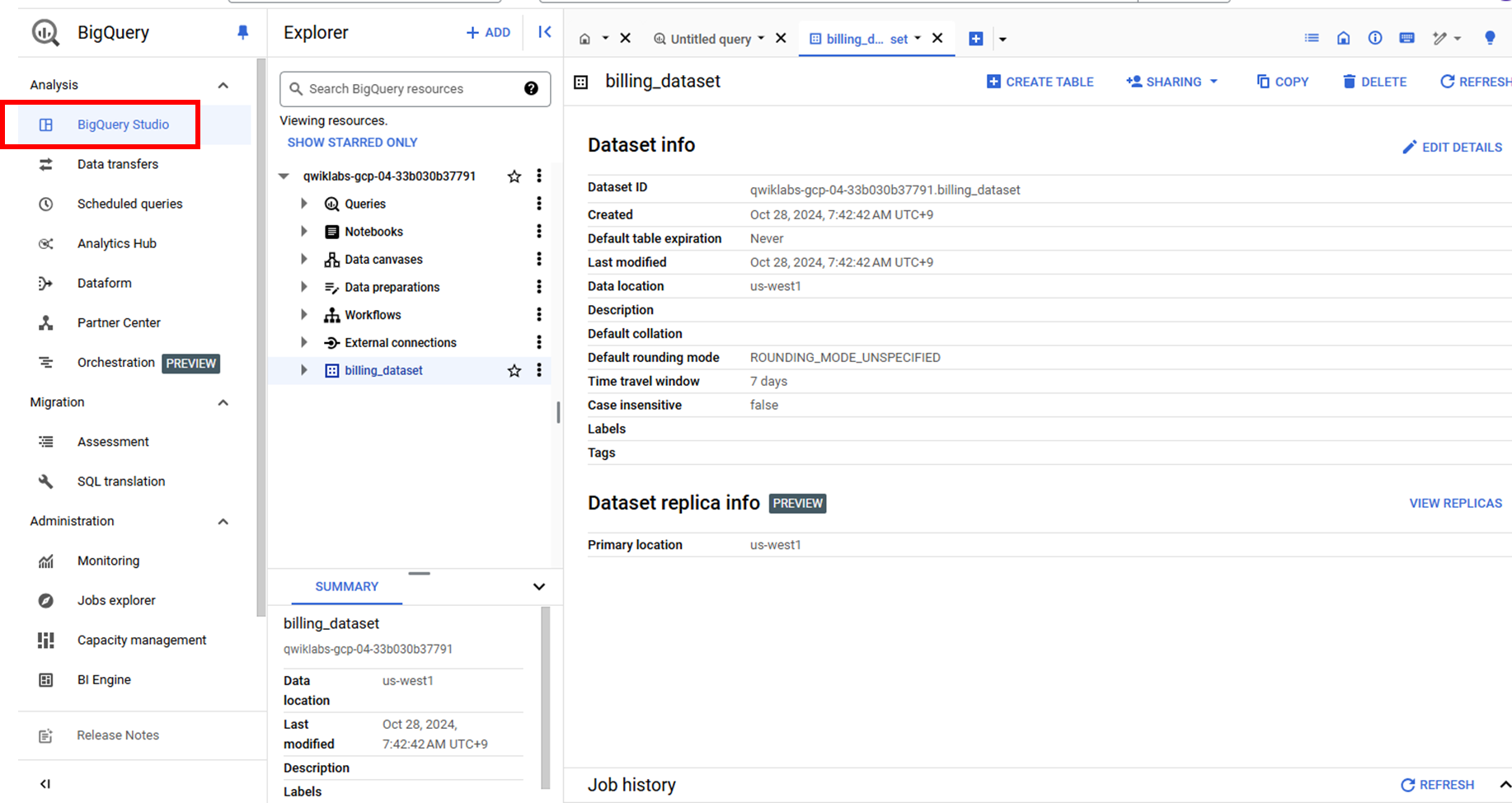The height and width of the screenshot is (803, 1512).
Task: Star the qwiklabs-gcp-04-33b030b37791 project
Action: point(514,176)
